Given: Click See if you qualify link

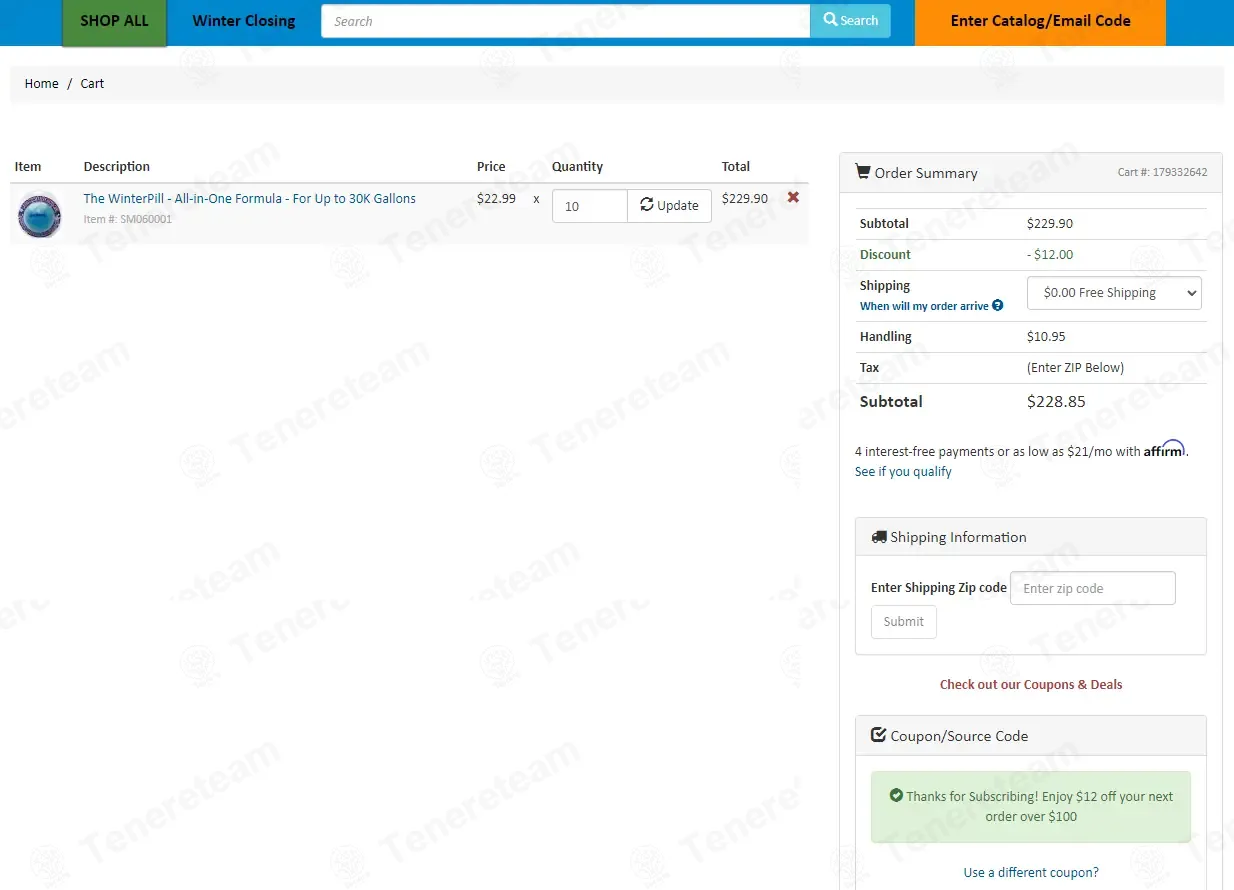Looking at the screenshot, I should coord(903,472).
